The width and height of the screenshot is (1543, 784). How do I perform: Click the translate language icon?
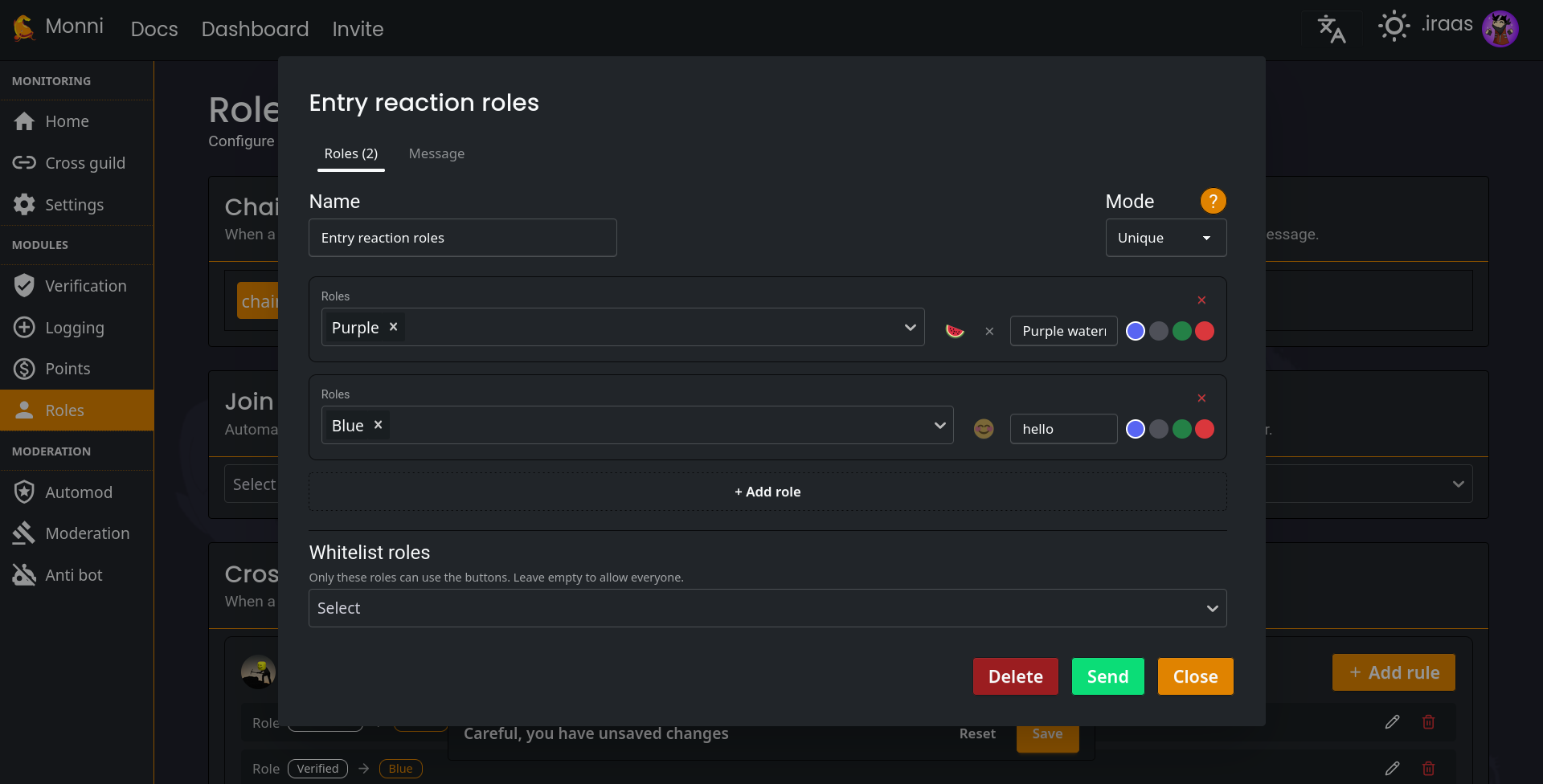[x=1331, y=29]
